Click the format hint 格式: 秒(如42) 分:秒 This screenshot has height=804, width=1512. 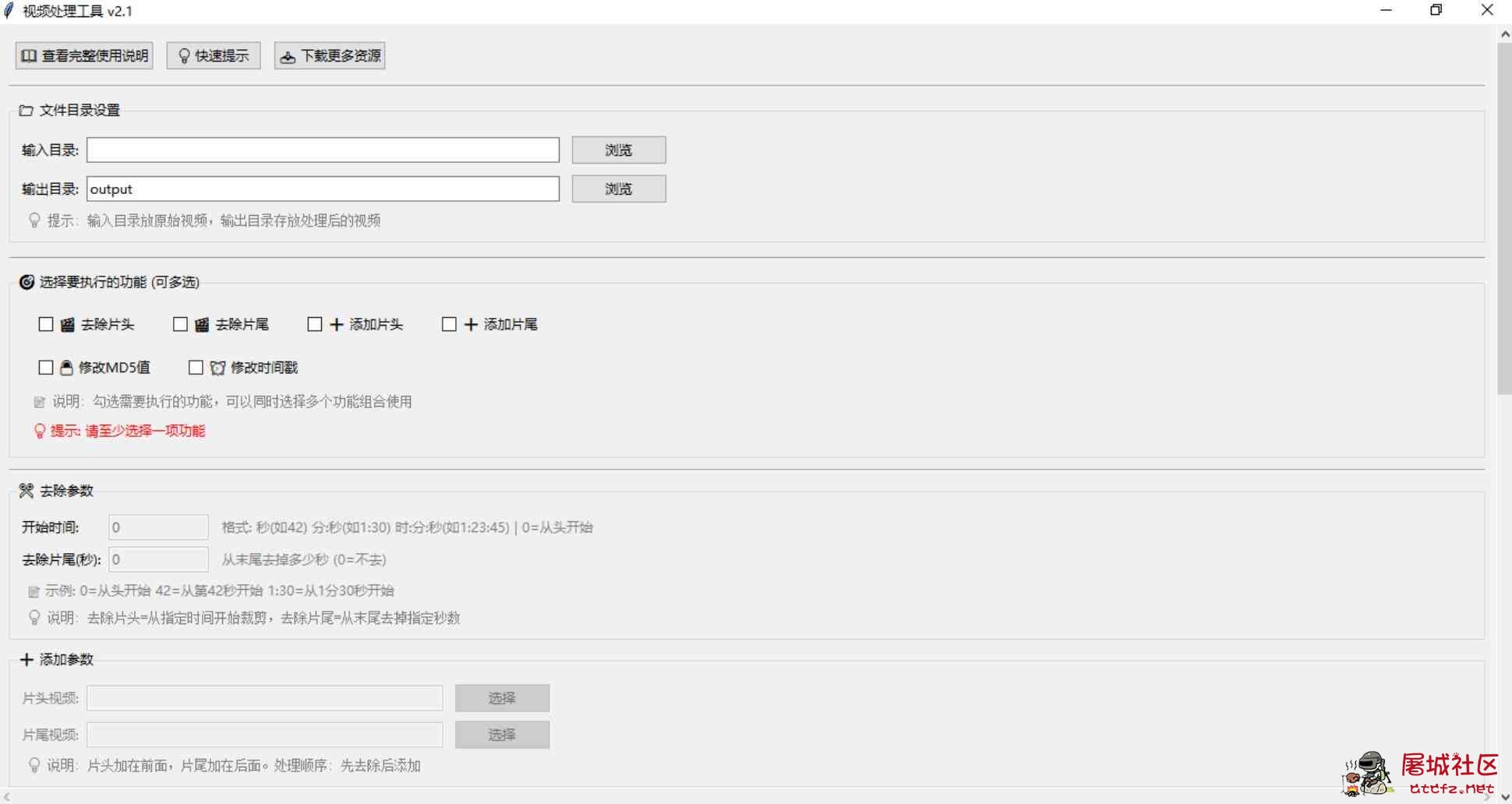pyautogui.click(x=407, y=527)
